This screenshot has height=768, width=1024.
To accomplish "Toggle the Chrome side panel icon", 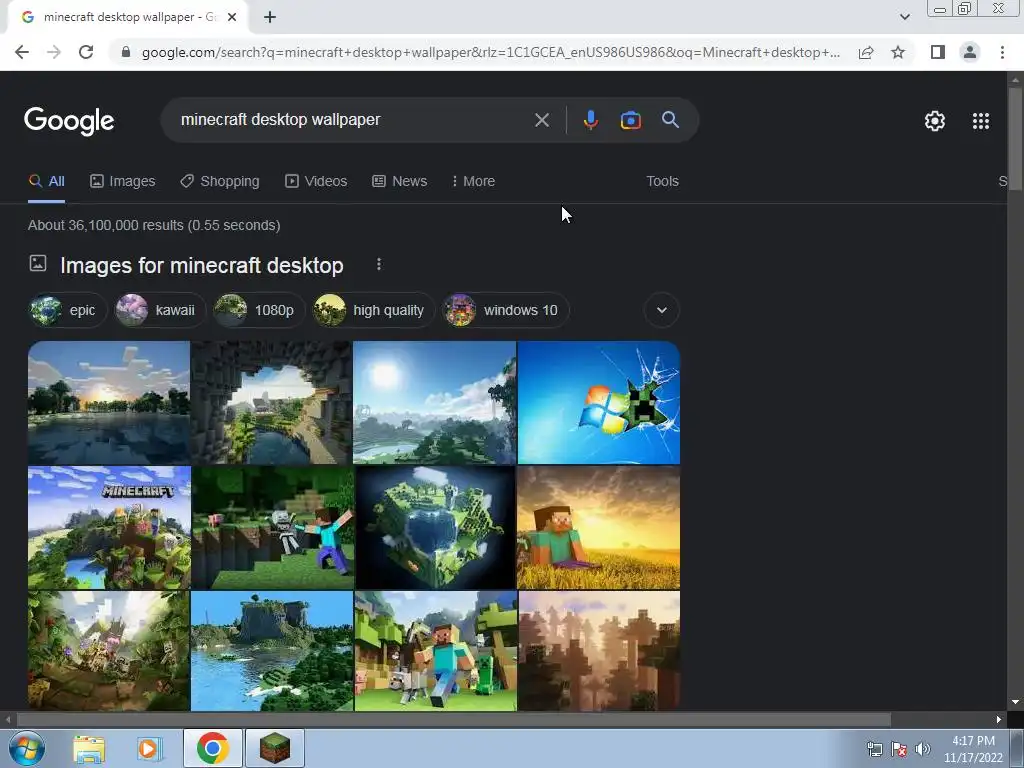I will pyautogui.click(x=937, y=52).
